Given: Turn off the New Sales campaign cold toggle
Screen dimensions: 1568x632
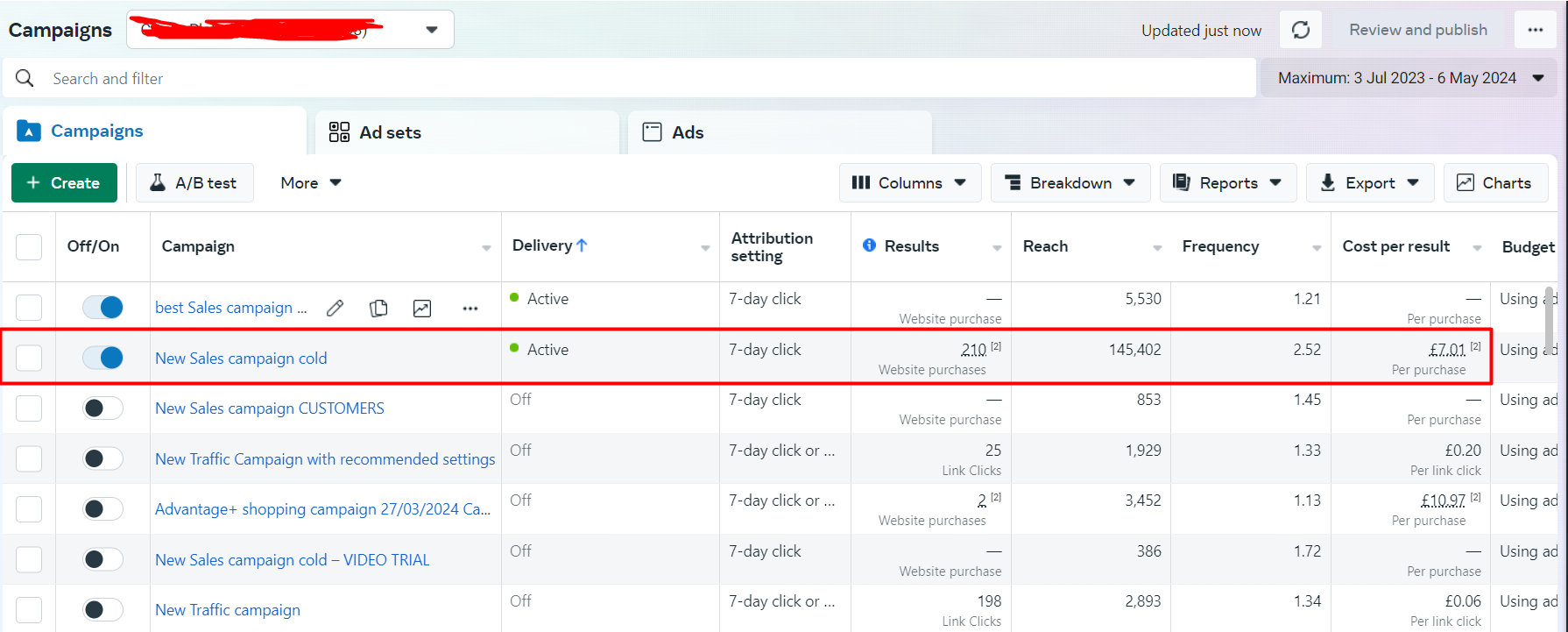Looking at the screenshot, I should pos(103,358).
